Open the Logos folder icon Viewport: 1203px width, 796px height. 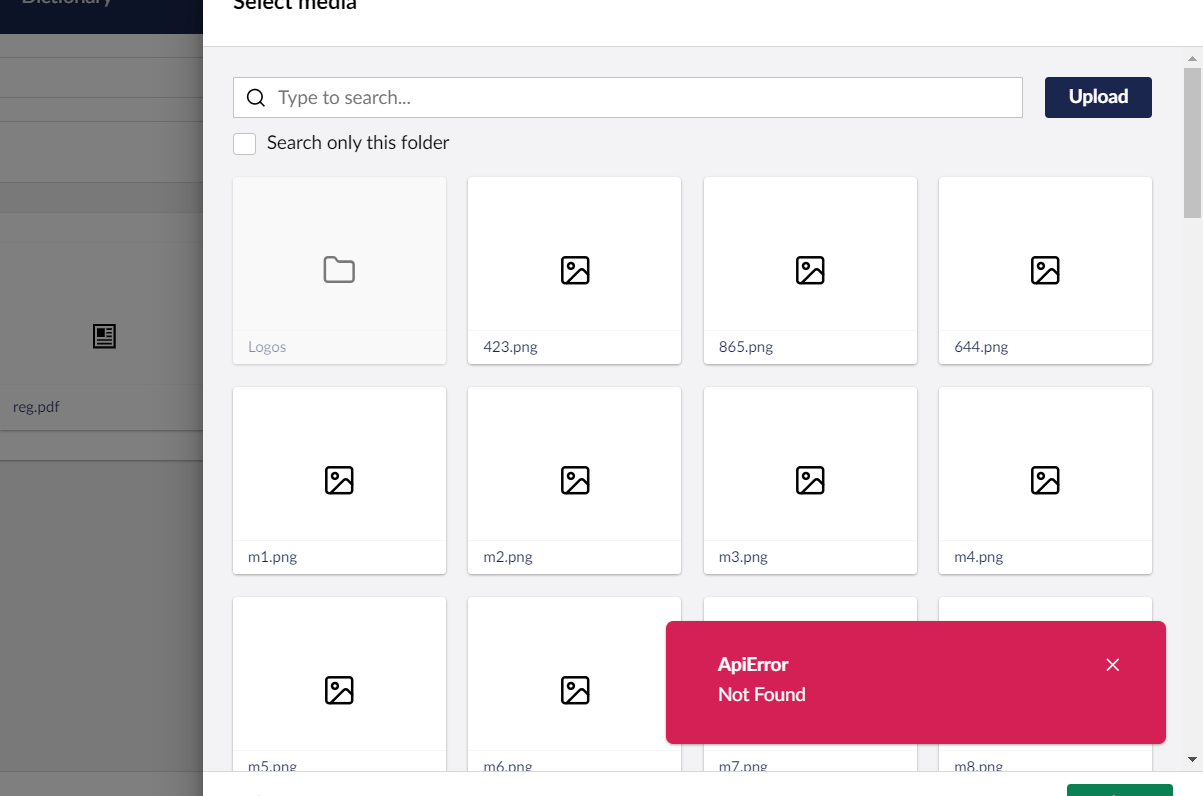[339, 270]
